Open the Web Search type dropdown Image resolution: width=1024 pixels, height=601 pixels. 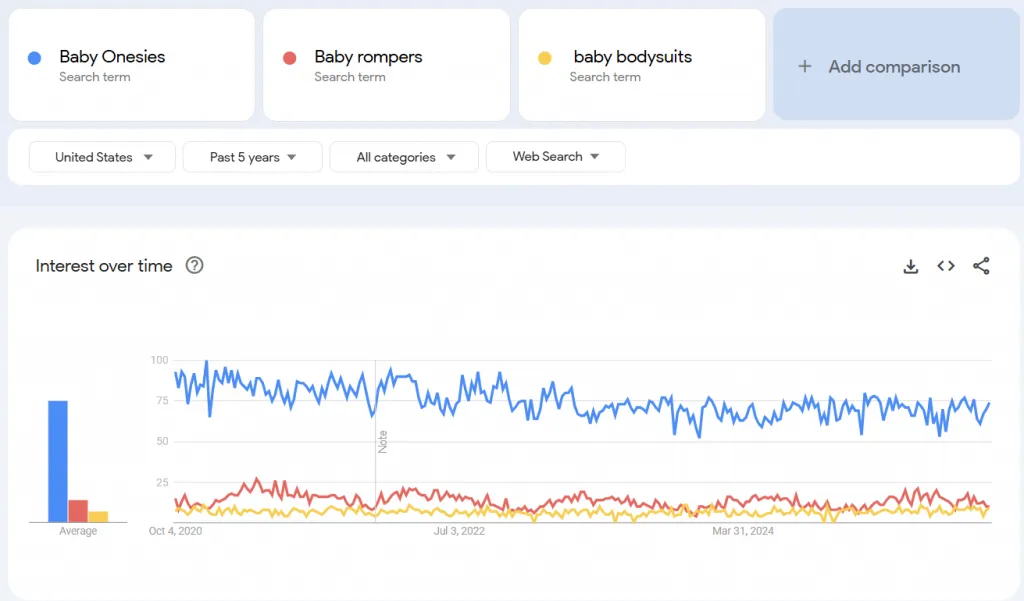coord(556,157)
